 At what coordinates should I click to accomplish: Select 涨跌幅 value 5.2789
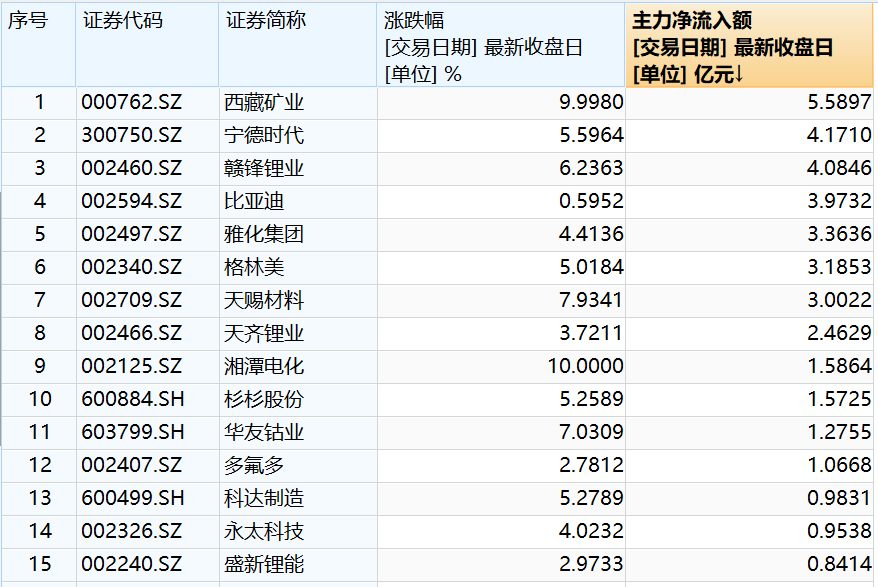pyautogui.click(x=591, y=499)
